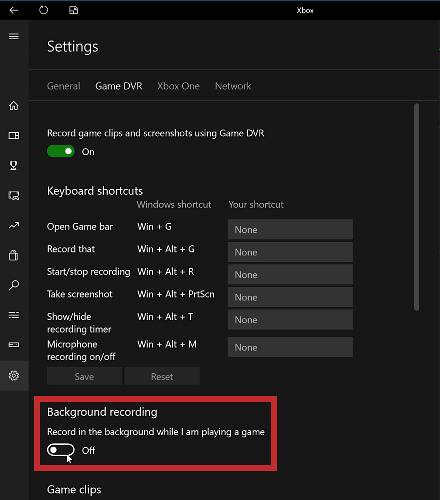Viewport: 440px width, 500px height.
Task: Click the Win + Alt + T text
Action: point(165,316)
